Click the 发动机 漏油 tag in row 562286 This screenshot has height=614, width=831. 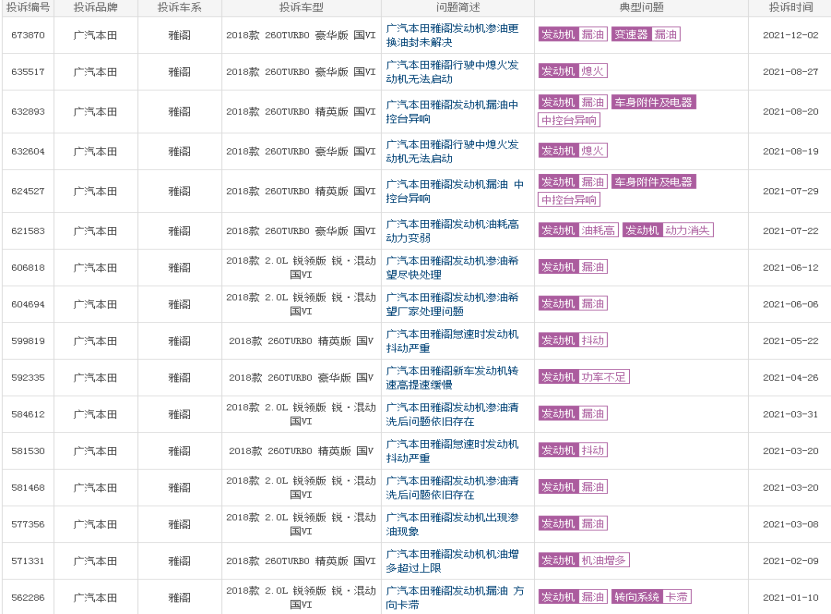573,597
